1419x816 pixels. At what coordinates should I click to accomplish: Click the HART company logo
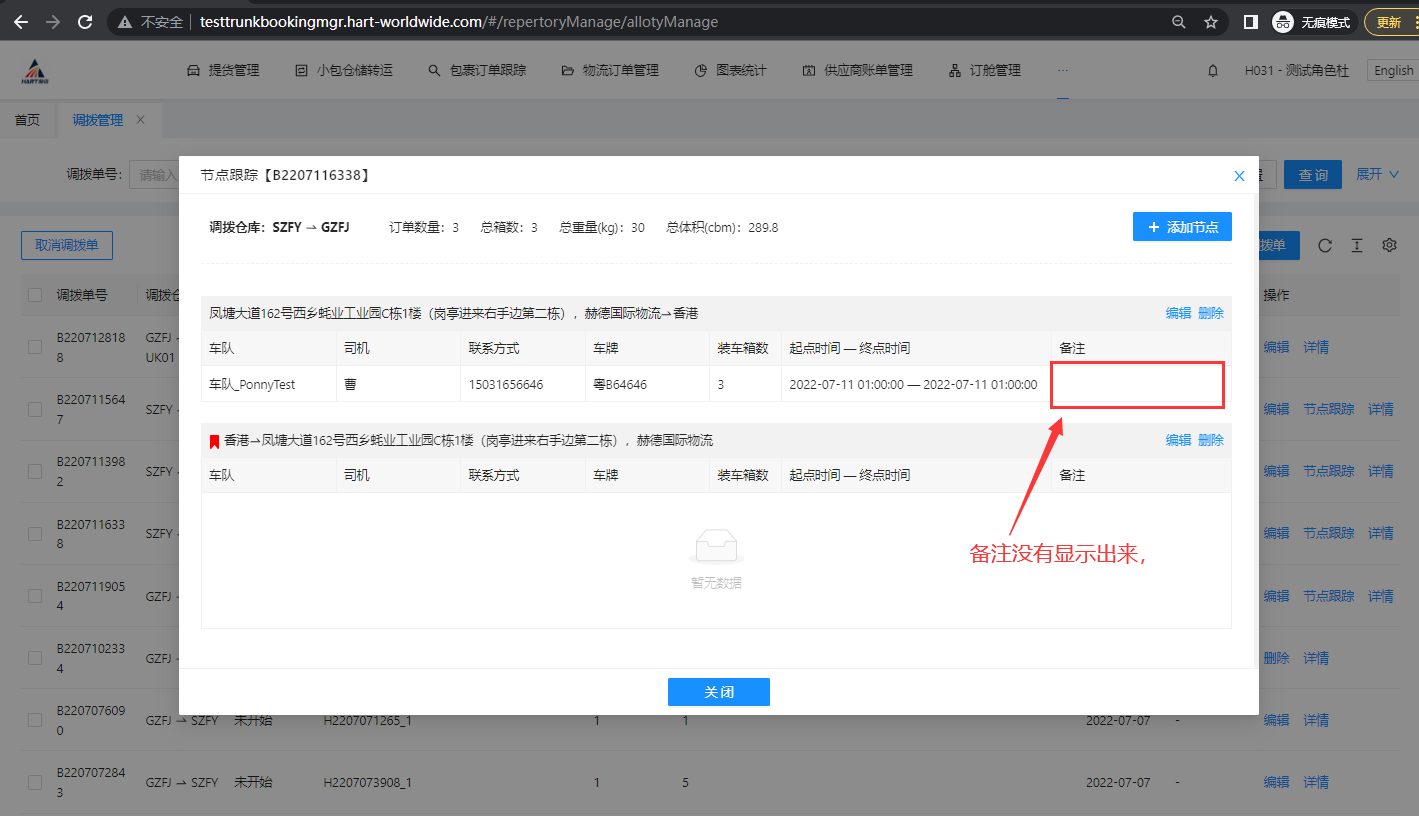point(36,71)
